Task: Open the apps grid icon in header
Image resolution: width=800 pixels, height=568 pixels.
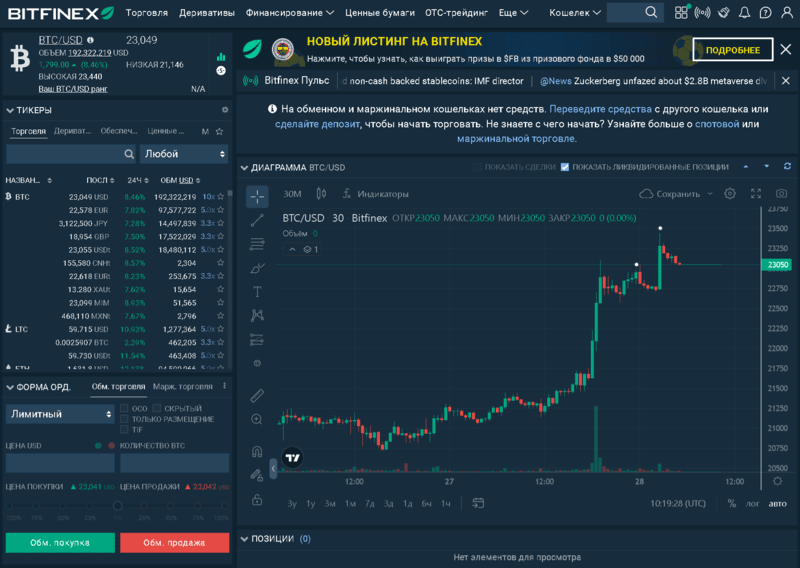Action: 681,13
